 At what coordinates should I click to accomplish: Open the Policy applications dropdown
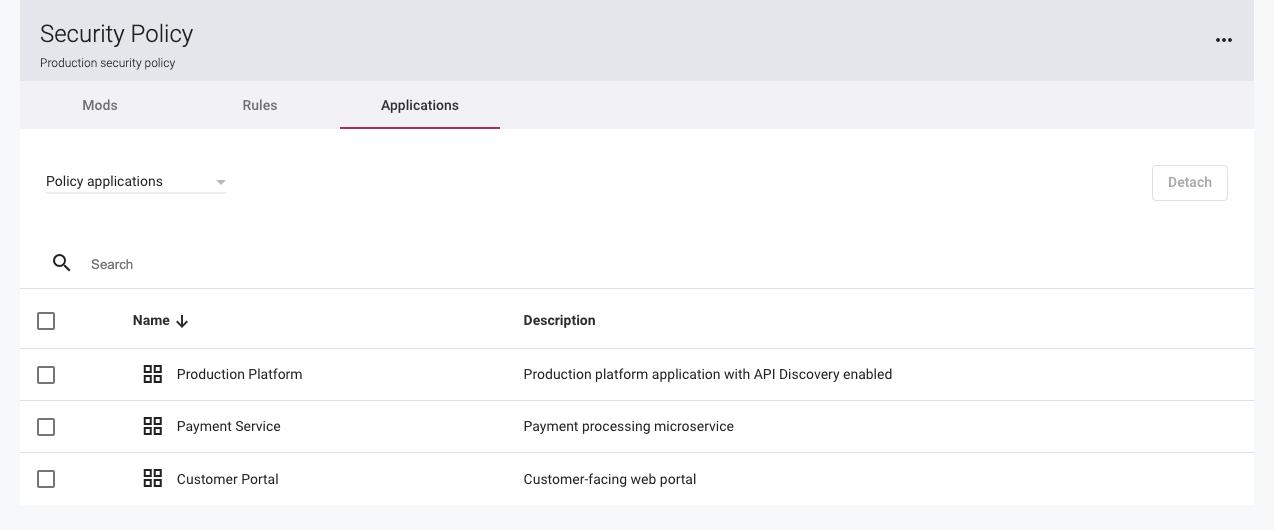tap(136, 182)
